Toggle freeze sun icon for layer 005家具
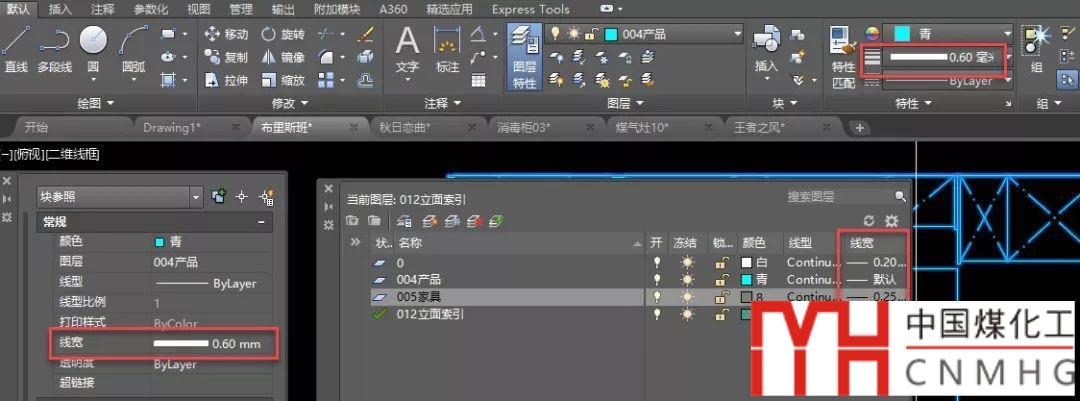1080x401 pixels. click(x=687, y=297)
